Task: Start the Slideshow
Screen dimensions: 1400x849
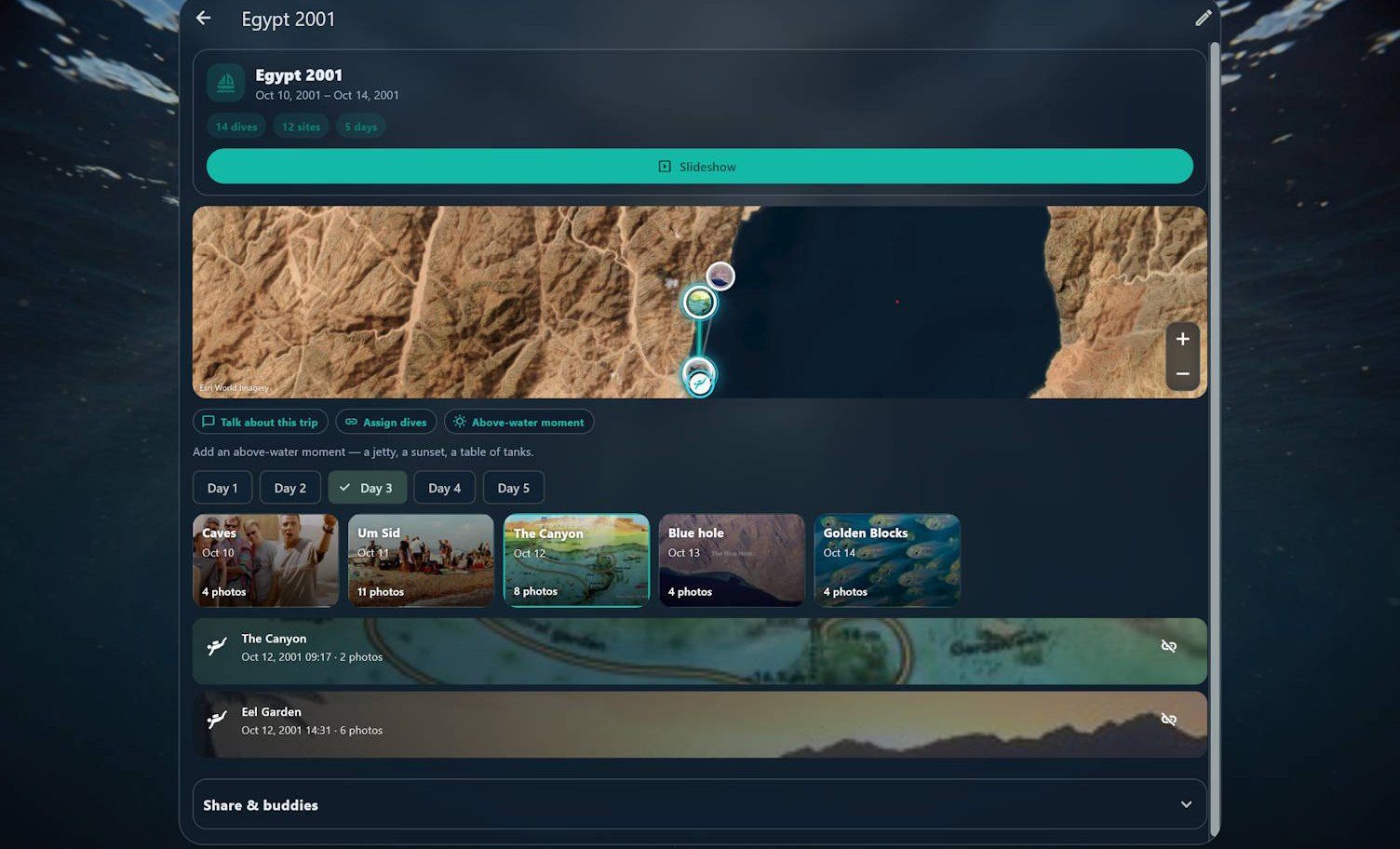Action: coord(699,167)
